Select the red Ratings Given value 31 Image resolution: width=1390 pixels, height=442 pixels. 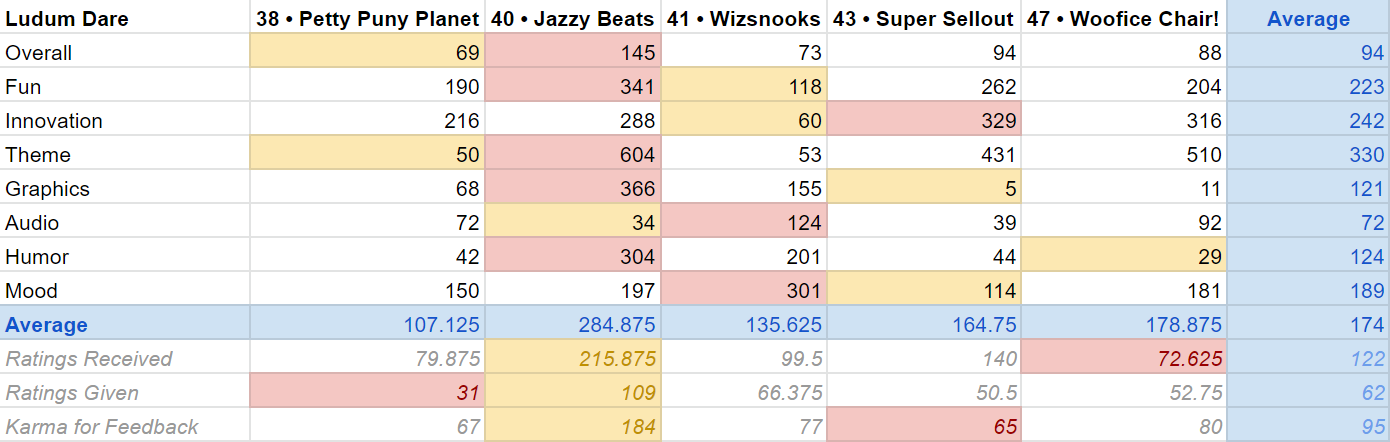coord(367,392)
